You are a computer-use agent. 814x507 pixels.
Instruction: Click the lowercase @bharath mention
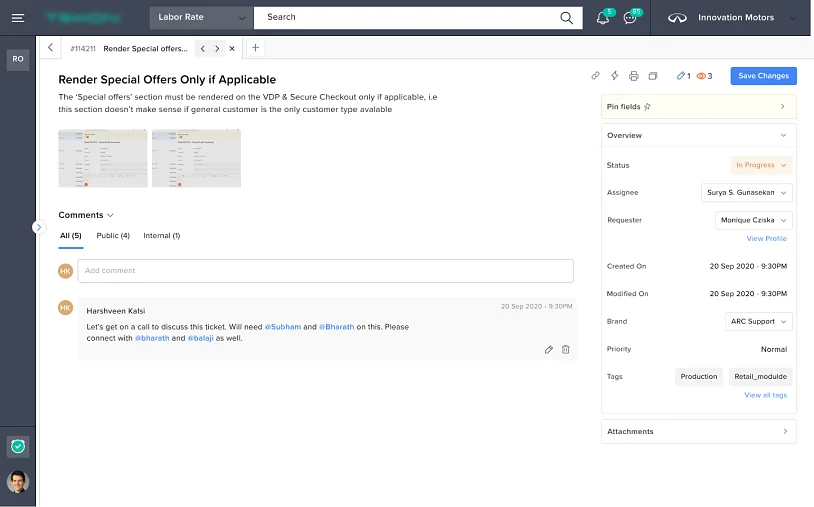point(152,338)
